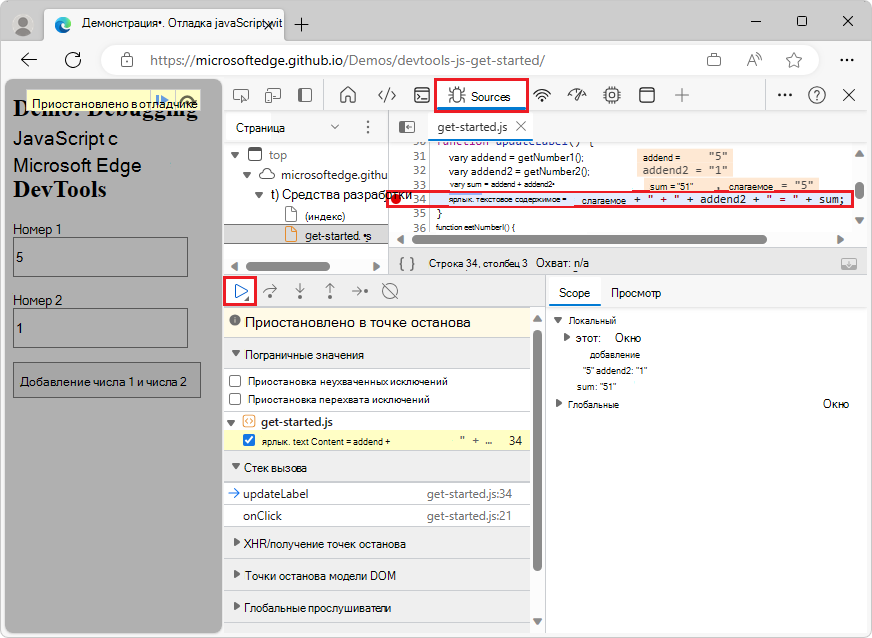Enable Приостановка неухваченных исключений checkbox
Image resolution: width=872 pixels, height=638 pixels.
235,381
